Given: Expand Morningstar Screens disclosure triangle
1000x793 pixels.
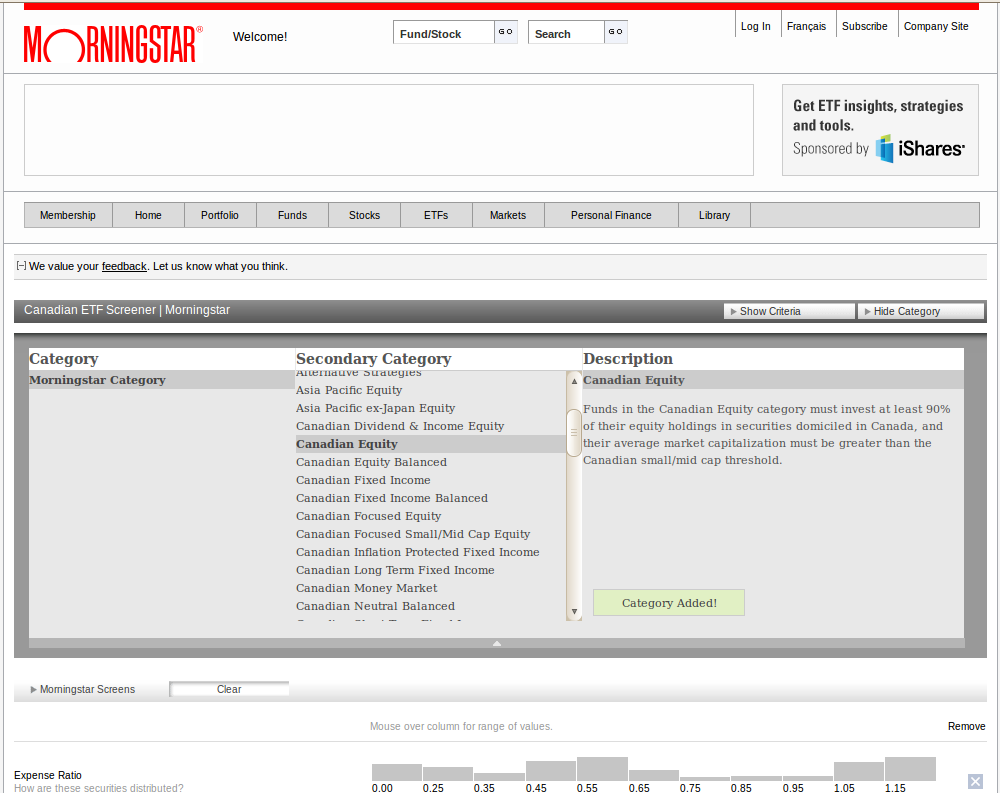Looking at the screenshot, I should [34, 689].
